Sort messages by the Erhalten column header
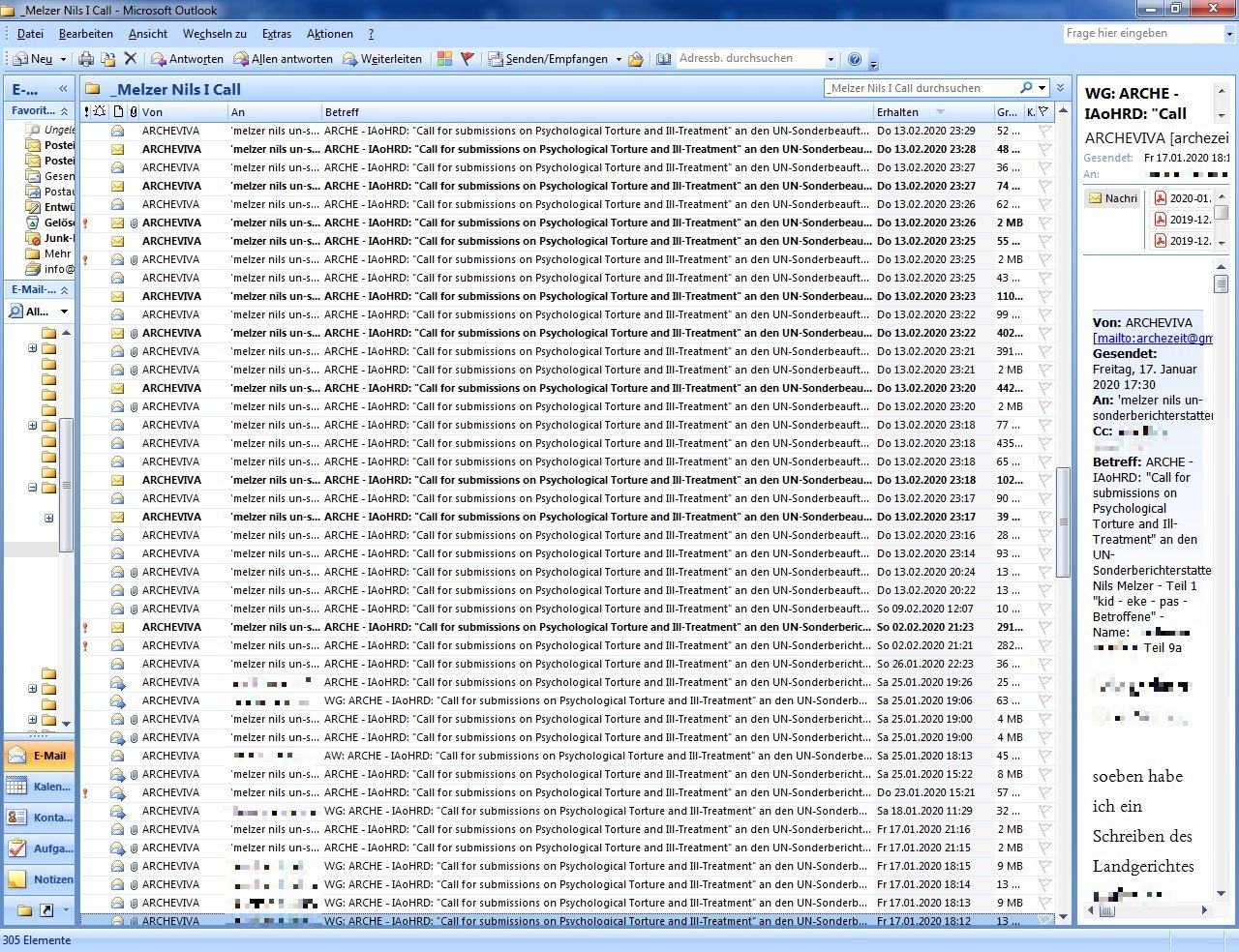This screenshot has width=1239, height=952. 933,112
